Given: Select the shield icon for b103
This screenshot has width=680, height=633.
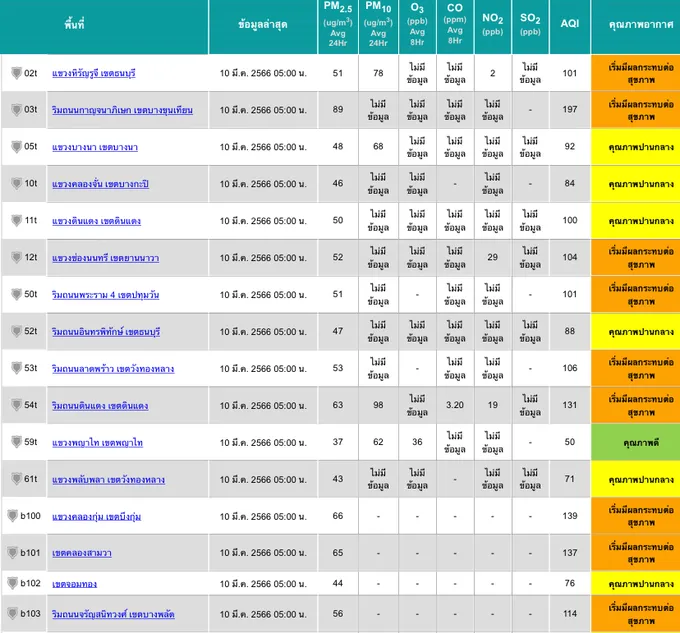Looking at the screenshot, I should click(x=13, y=613).
